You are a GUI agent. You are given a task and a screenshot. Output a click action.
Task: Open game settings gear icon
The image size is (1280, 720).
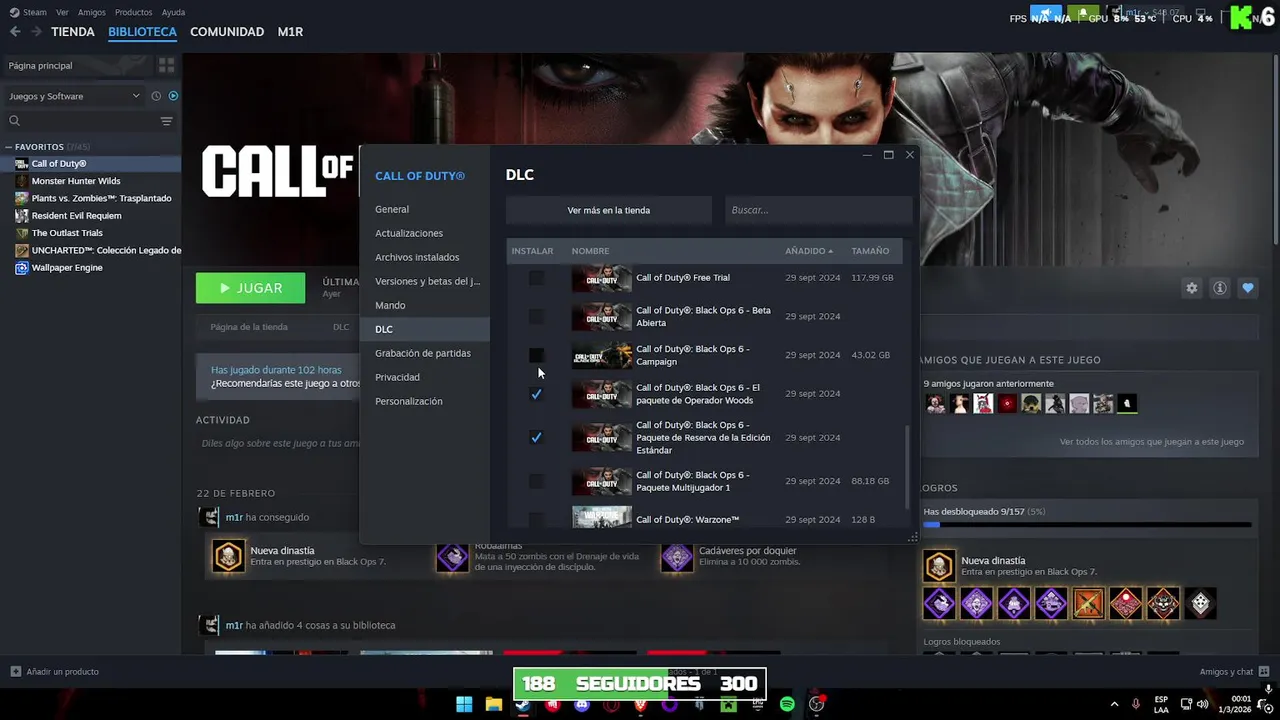pos(1191,288)
